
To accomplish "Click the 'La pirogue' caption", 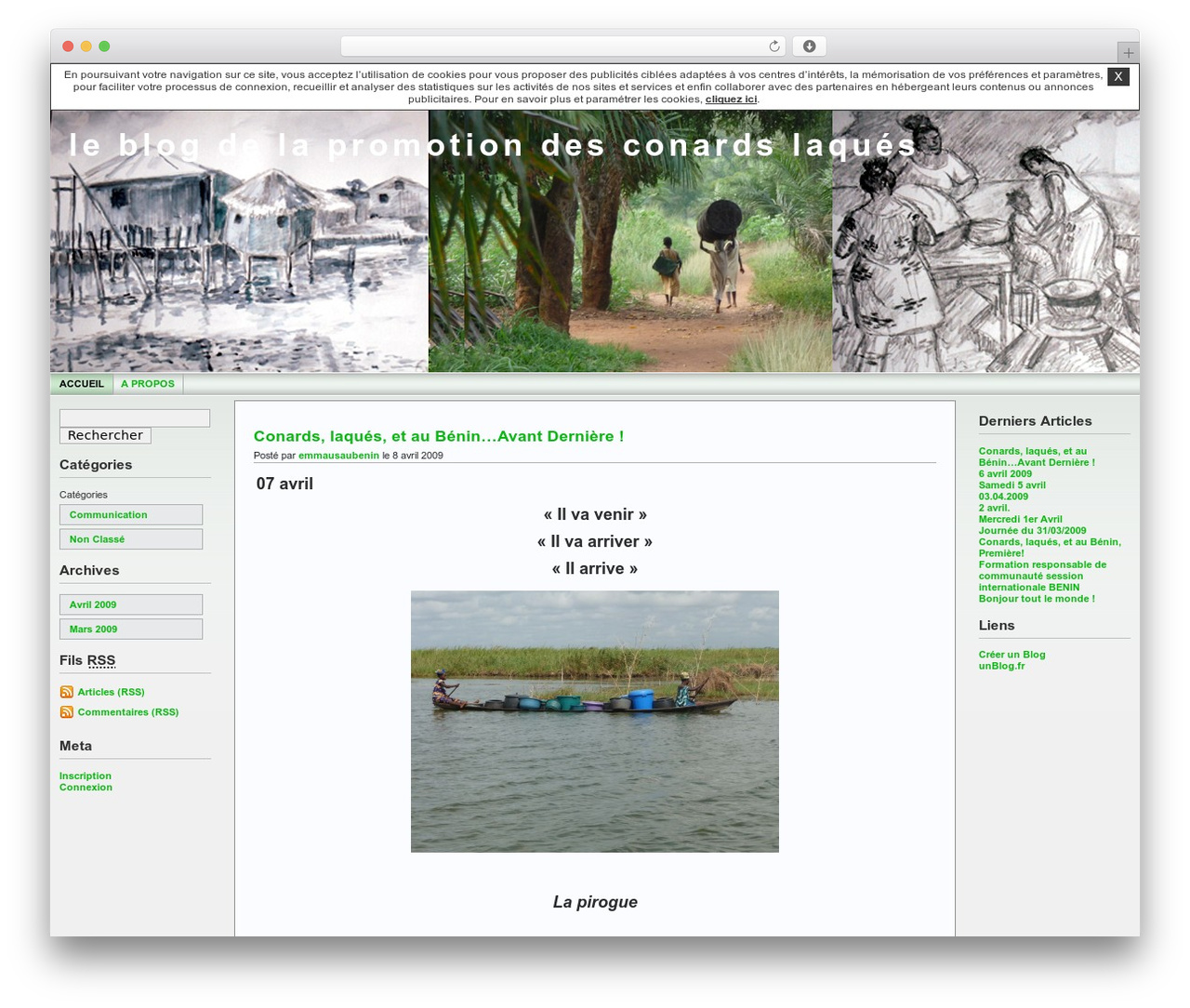I will [595, 902].
